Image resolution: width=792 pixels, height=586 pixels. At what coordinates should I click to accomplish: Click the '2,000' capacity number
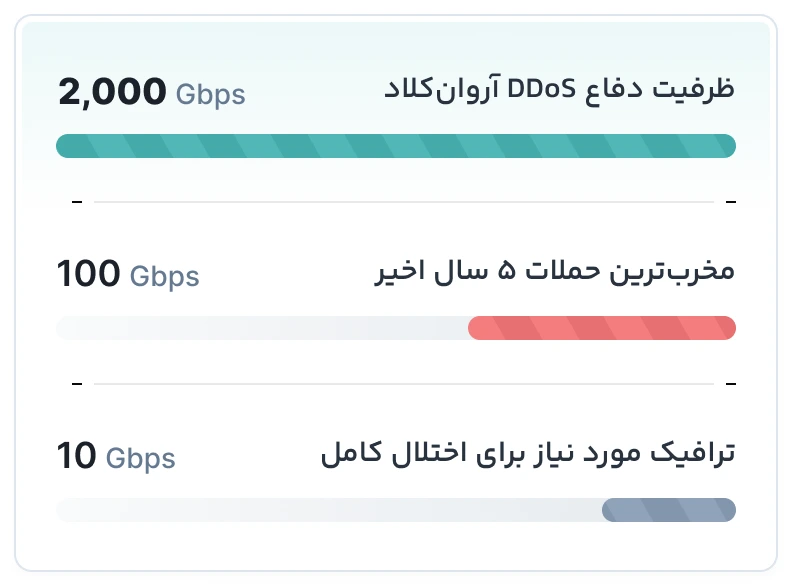pyautogui.click(x=112, y=92)
